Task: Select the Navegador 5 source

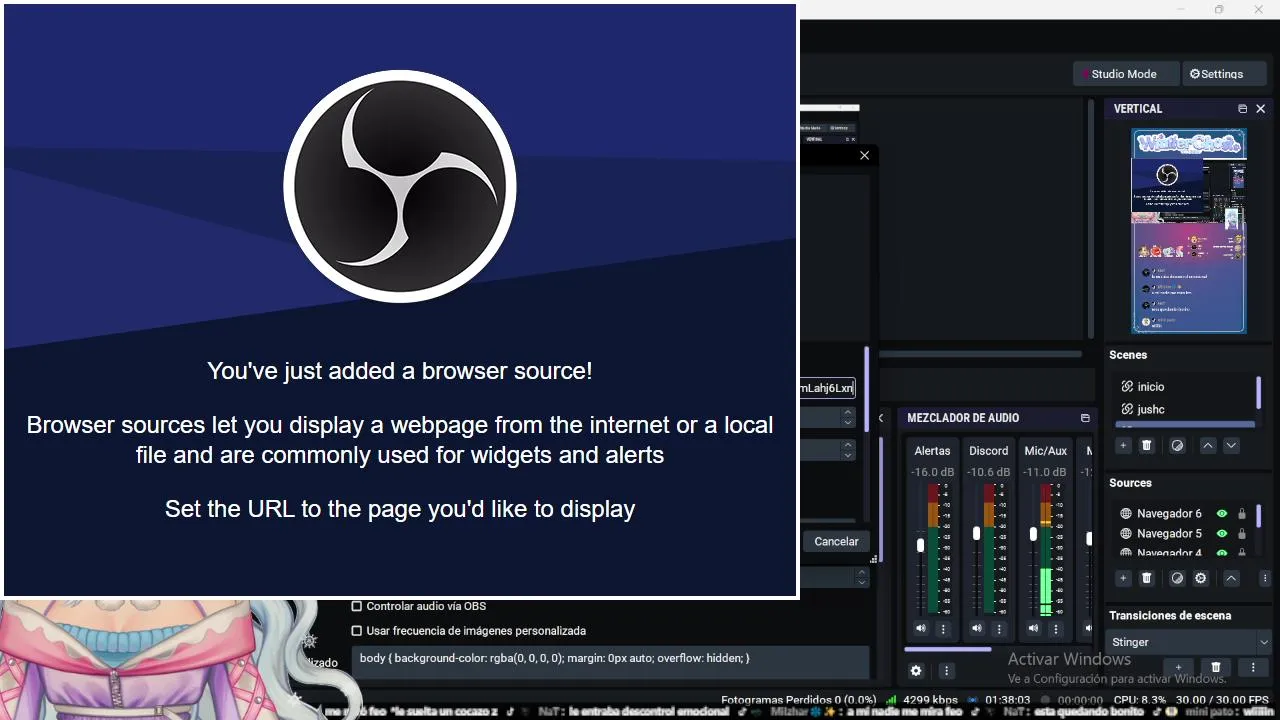Action: (1169, 533)
